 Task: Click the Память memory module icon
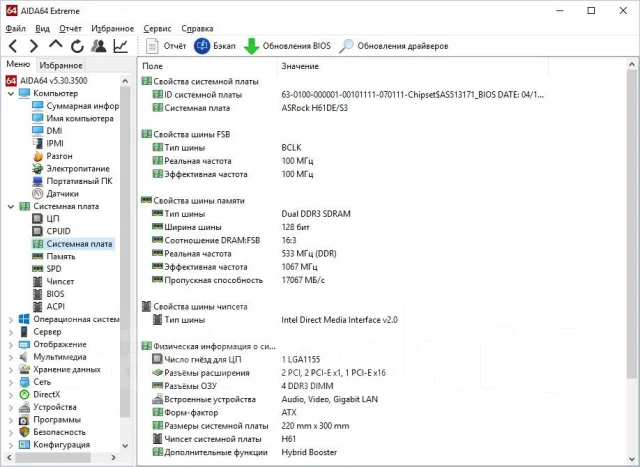(x=38, y=256)
